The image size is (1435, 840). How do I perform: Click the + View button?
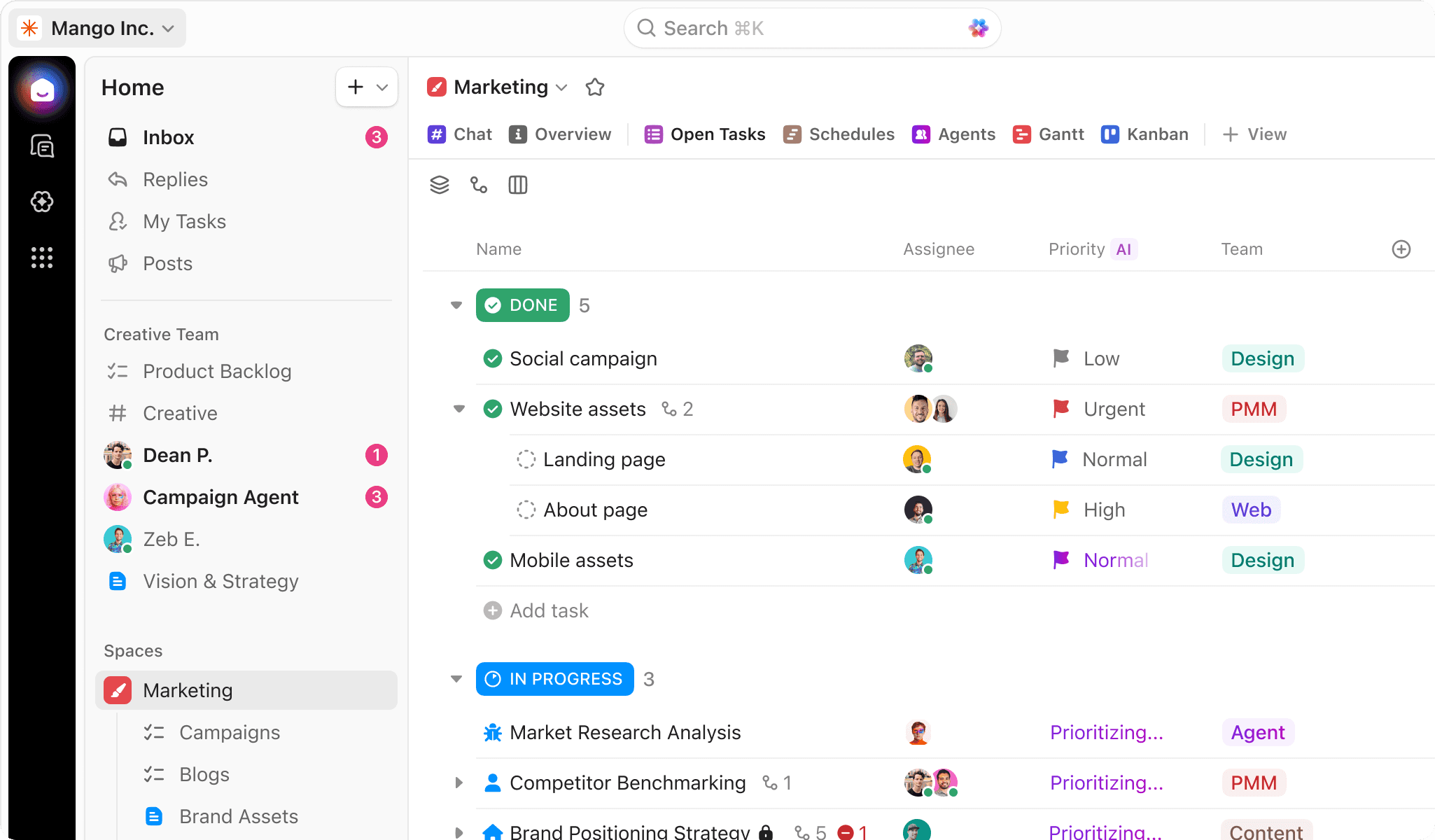(x=1254, y=134)
